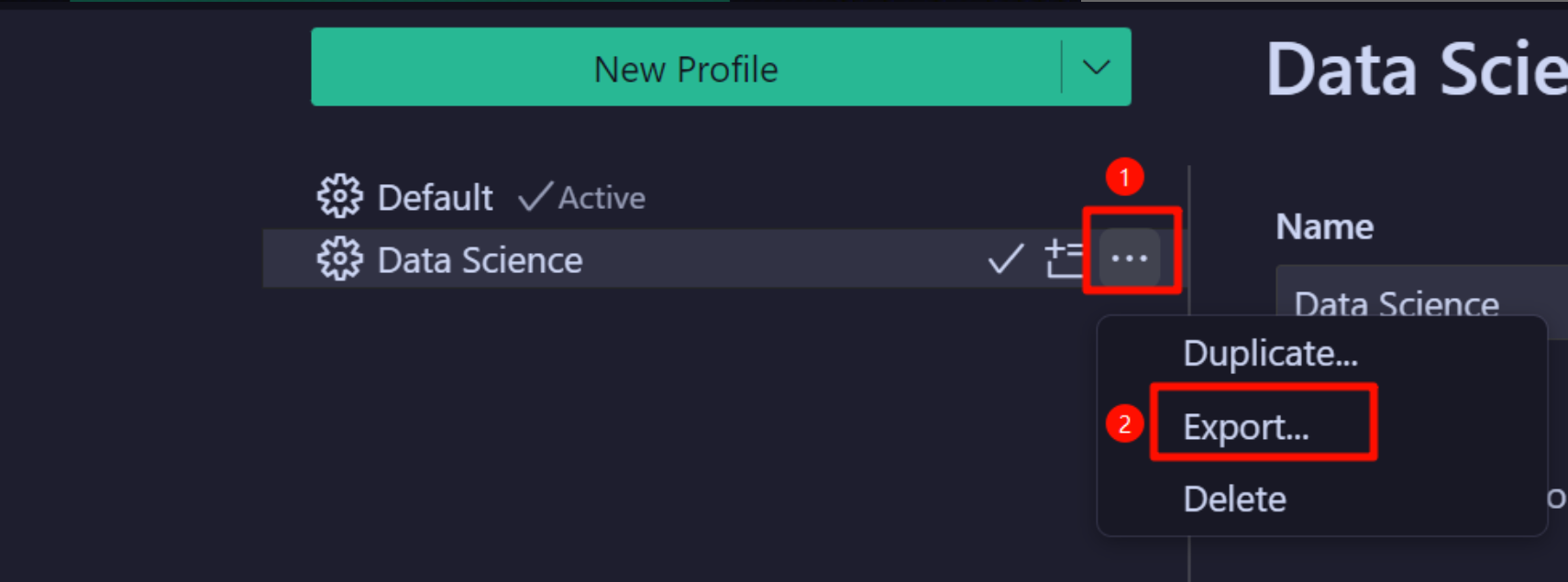Click the gear icon beside Default

tap(339, 196)
